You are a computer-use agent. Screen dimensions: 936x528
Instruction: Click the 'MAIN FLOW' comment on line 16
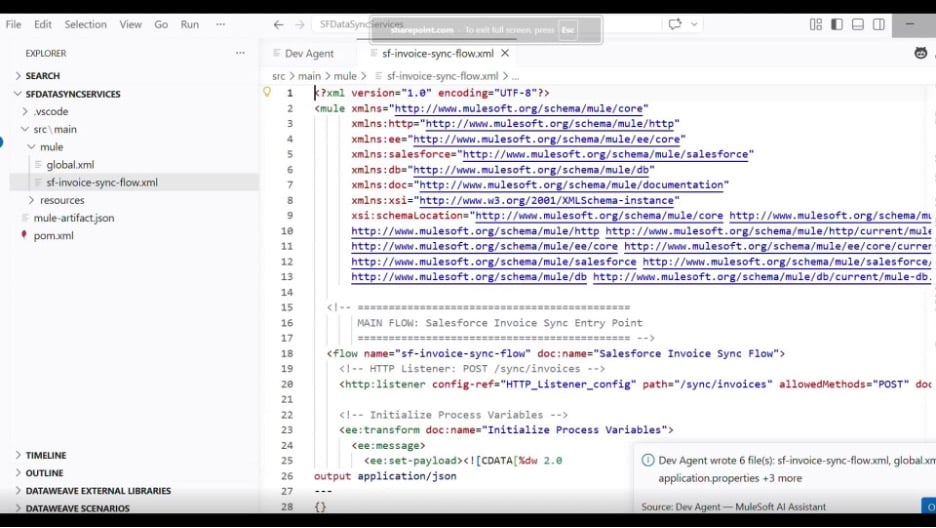[x=500, y=323]
